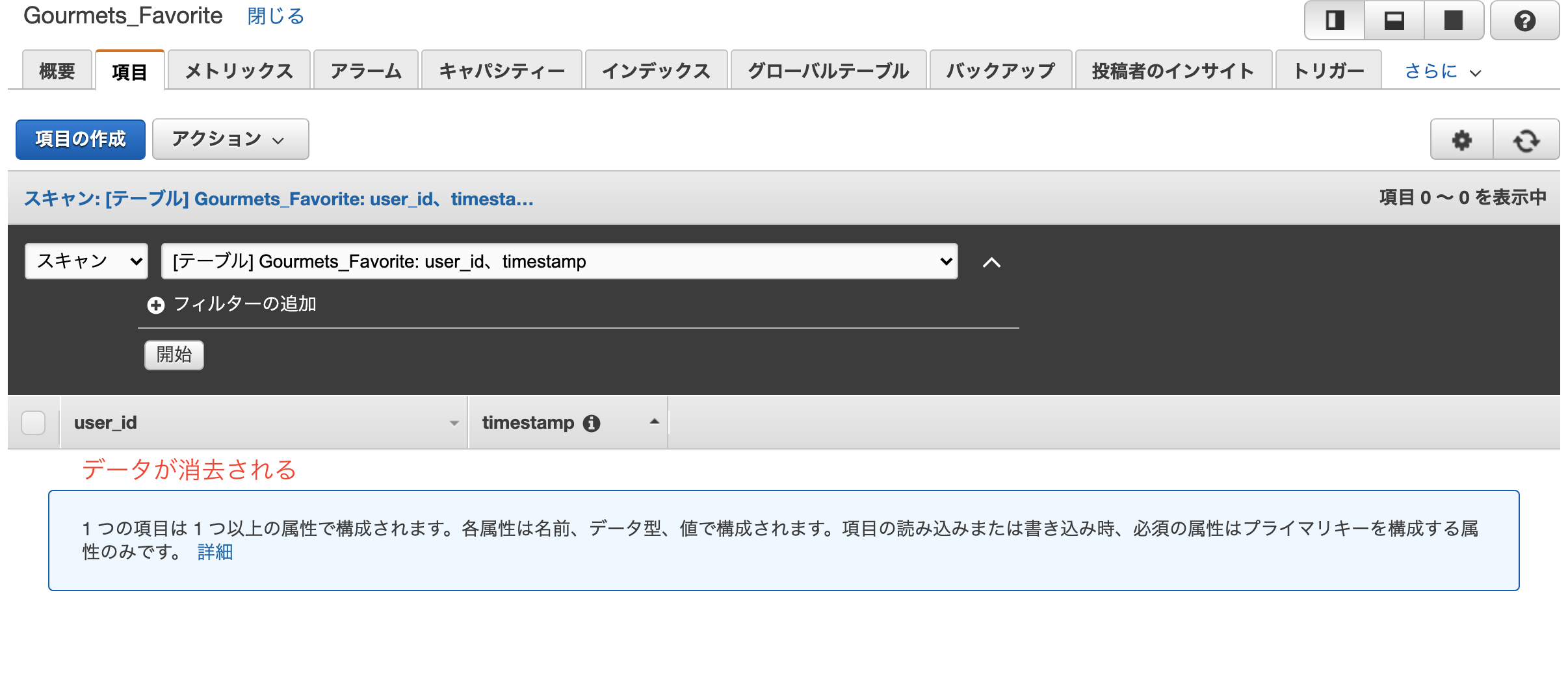The width and height of the screenshot is (1568, 686).
Task: Open the Gourmets_Favorite table selector dropdown
Action: (x=560, y=261)
